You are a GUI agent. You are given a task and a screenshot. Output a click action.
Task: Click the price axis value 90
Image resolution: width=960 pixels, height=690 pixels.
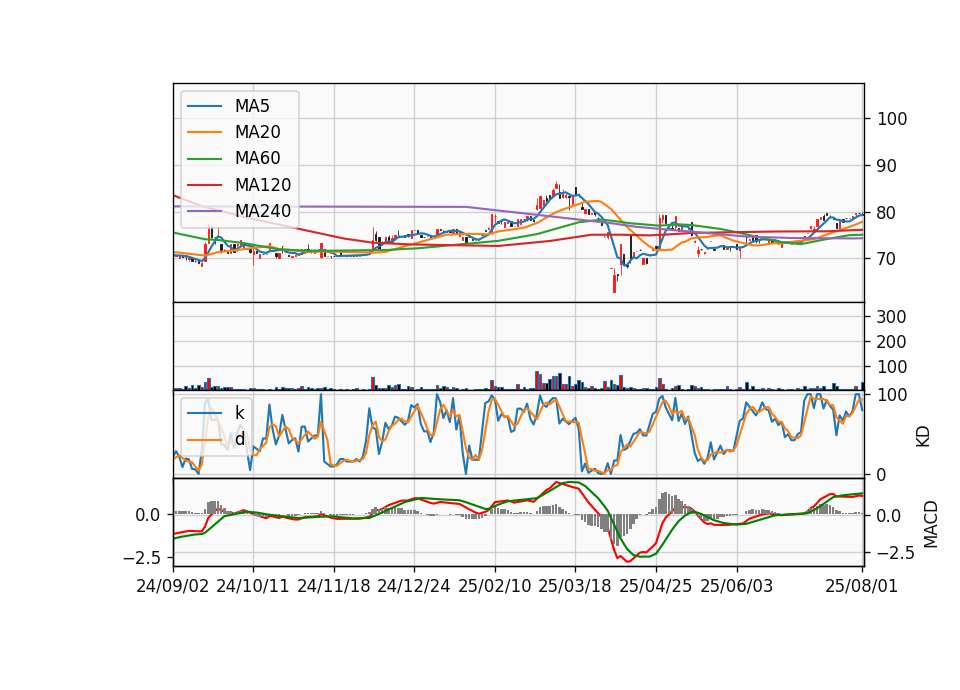(887, 166)
